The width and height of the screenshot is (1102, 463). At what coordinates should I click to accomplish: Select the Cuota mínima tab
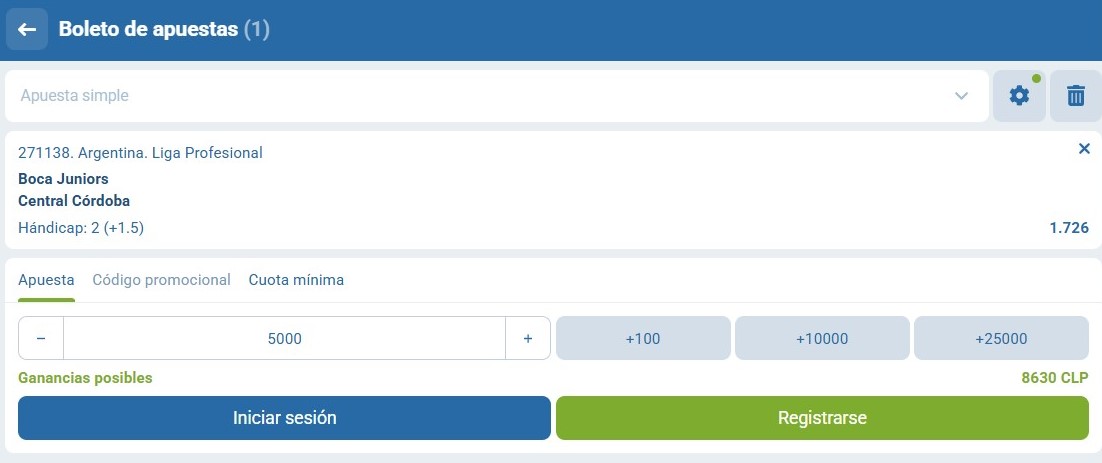[x=296, y=280]
